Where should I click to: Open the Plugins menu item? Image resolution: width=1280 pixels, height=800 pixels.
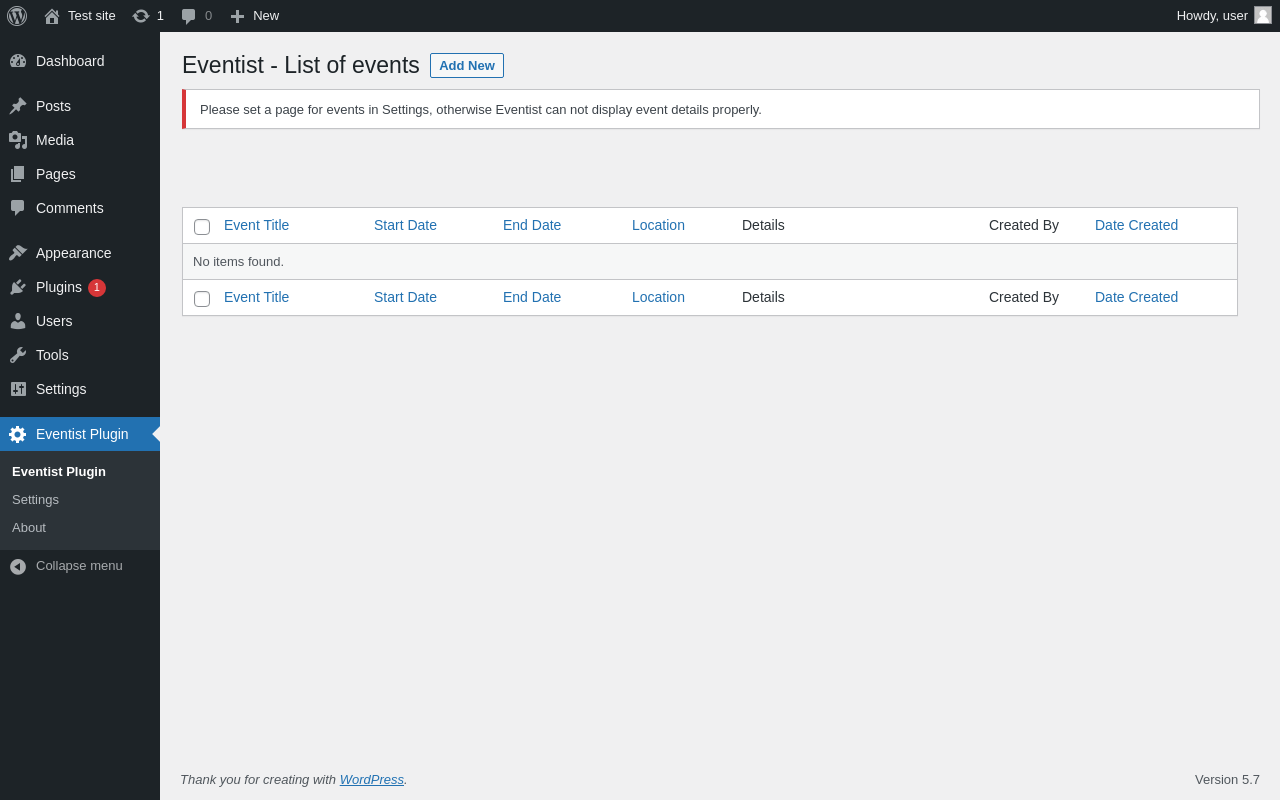[59, 287]
